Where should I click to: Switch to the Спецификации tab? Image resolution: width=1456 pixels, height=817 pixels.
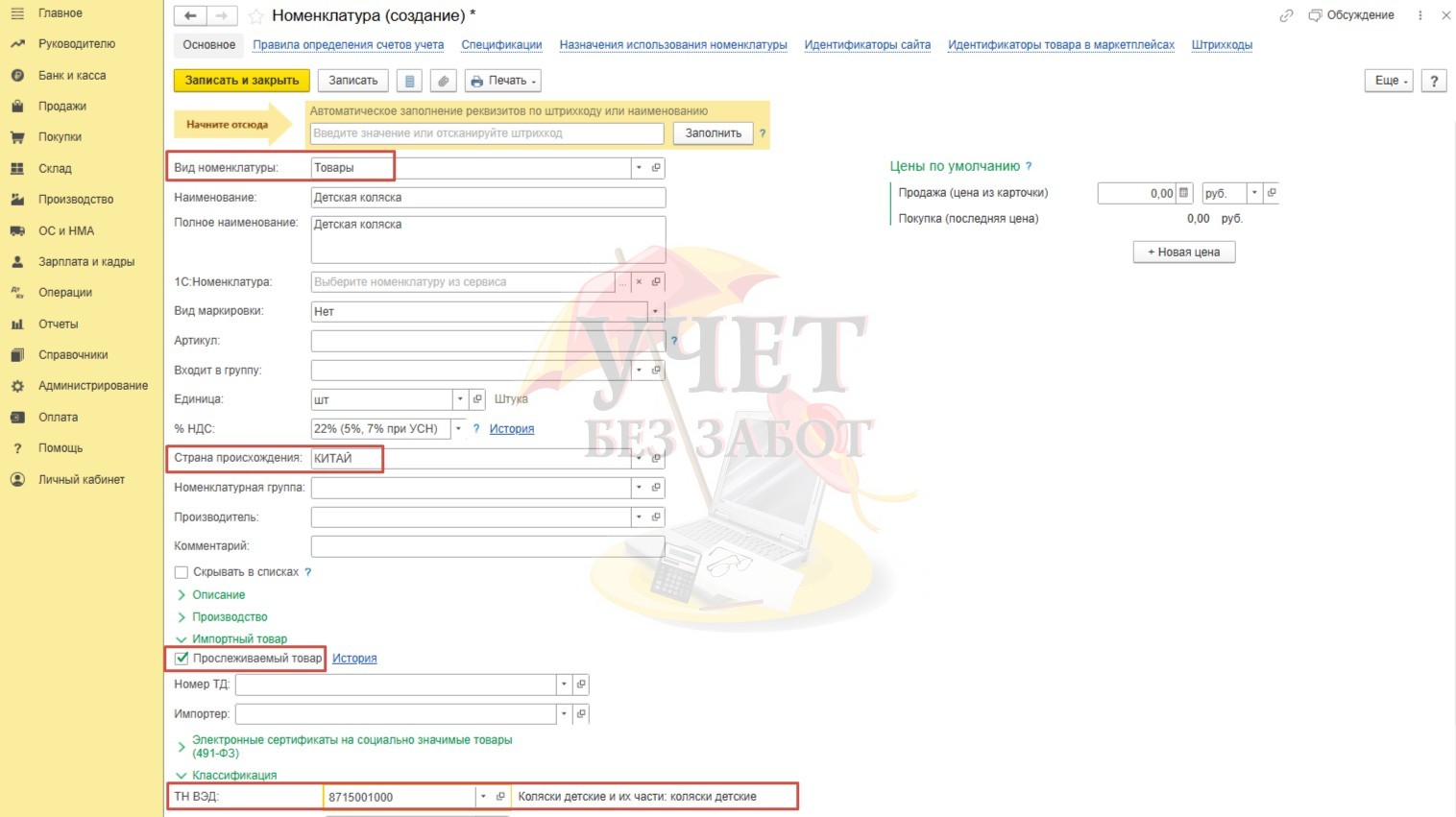tap(501, 45)
